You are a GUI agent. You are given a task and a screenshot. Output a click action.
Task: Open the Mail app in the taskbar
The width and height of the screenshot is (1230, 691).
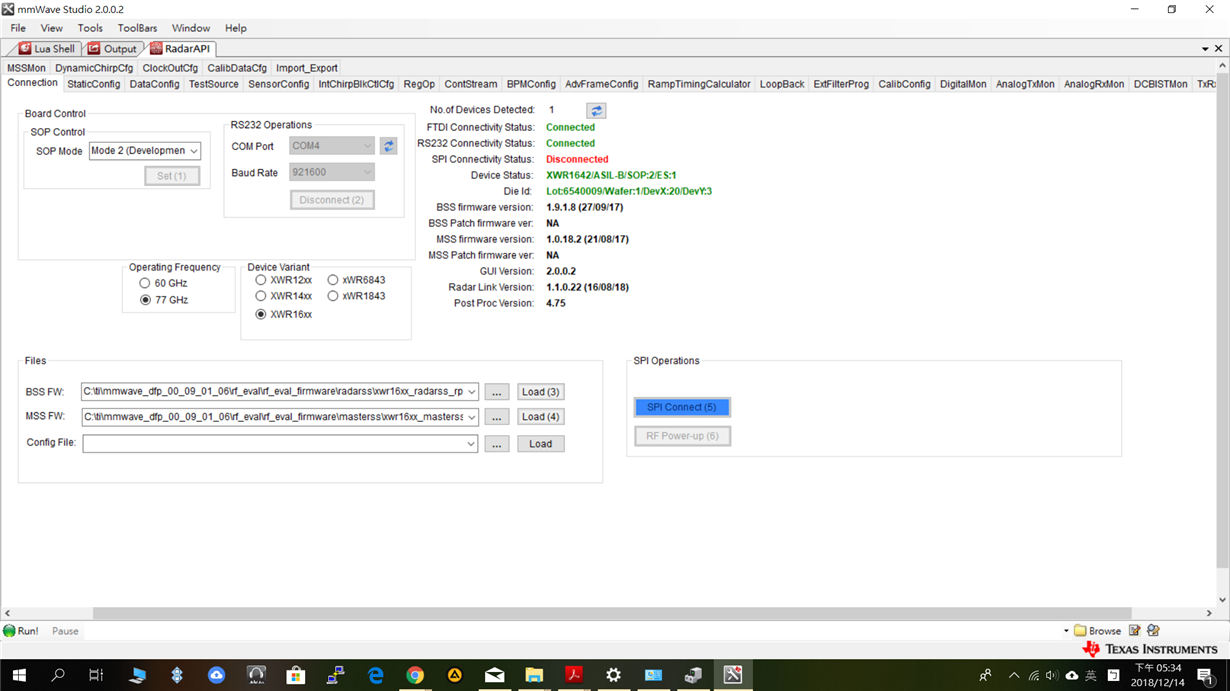(x=494, y=675)
